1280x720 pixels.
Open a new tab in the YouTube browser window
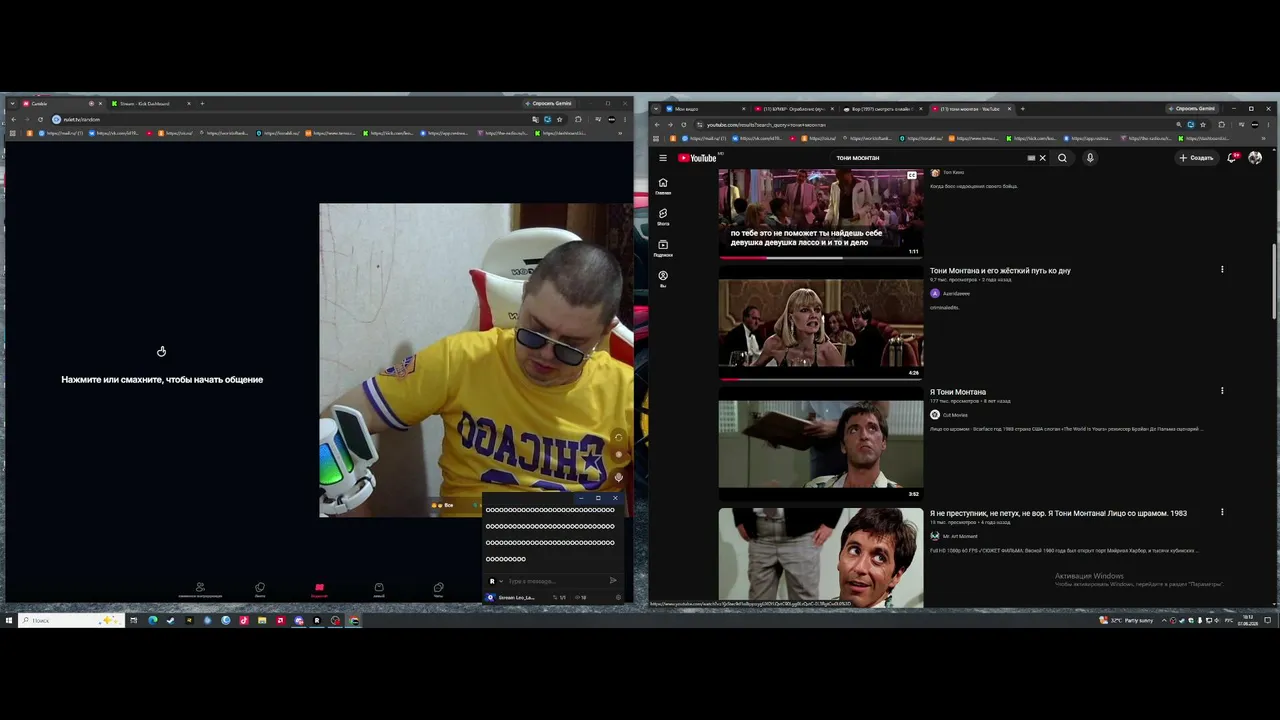[x=1022, y=108]
